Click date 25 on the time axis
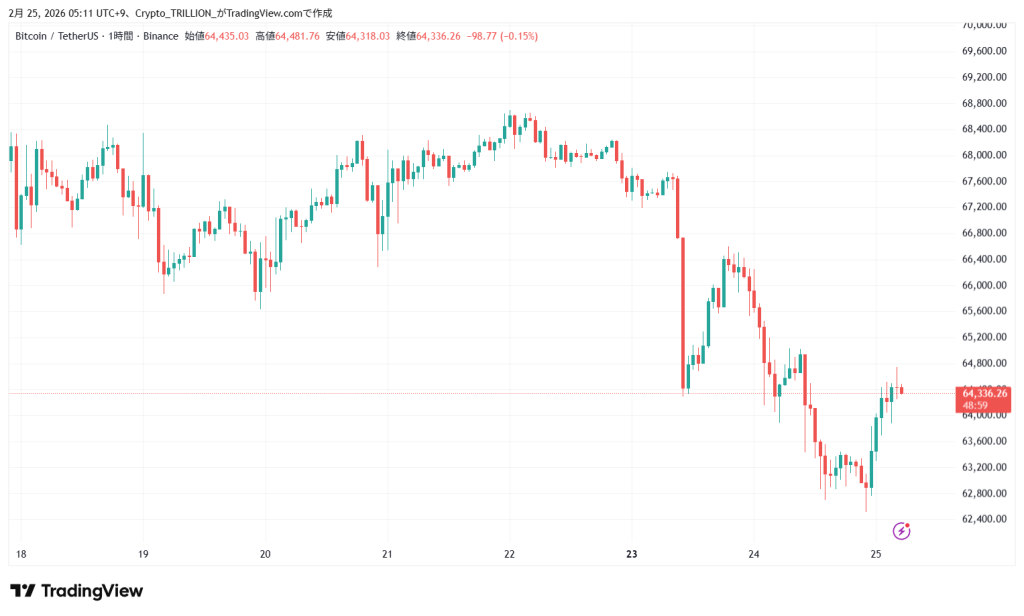The width and height of the screenshot is (1024, 616). 876,554
